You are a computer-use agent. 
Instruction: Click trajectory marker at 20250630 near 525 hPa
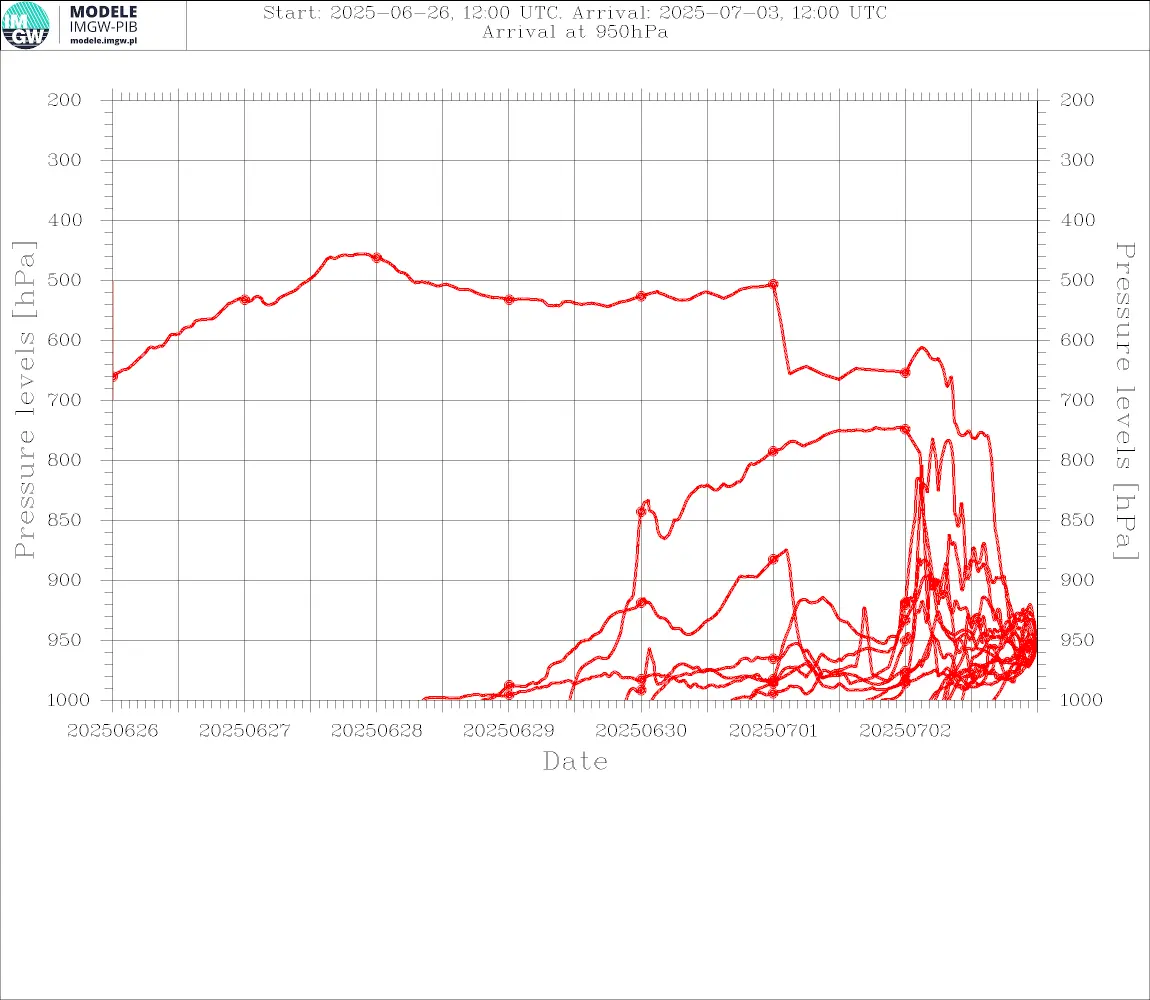click(641, 296)
